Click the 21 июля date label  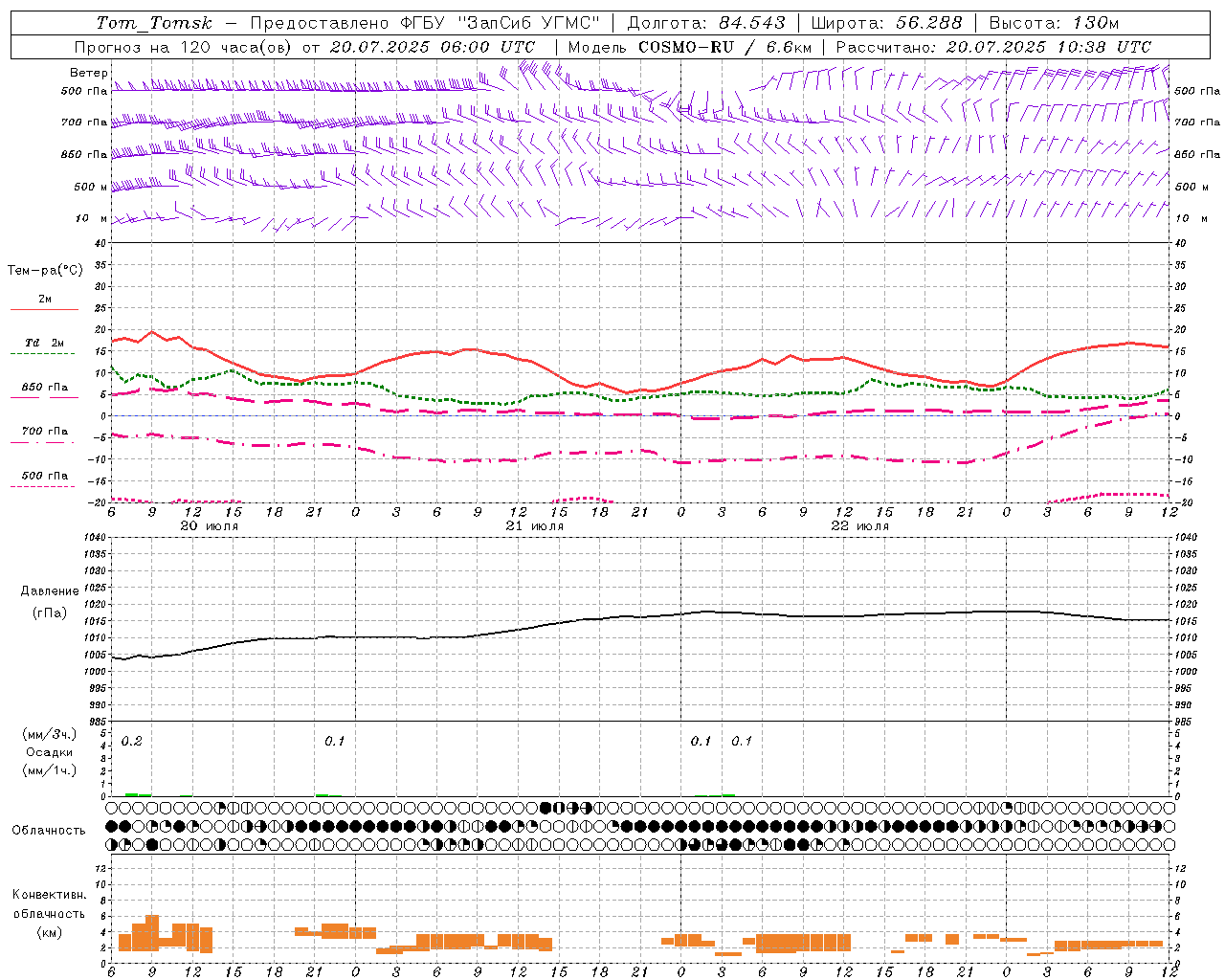click(535, 526)
